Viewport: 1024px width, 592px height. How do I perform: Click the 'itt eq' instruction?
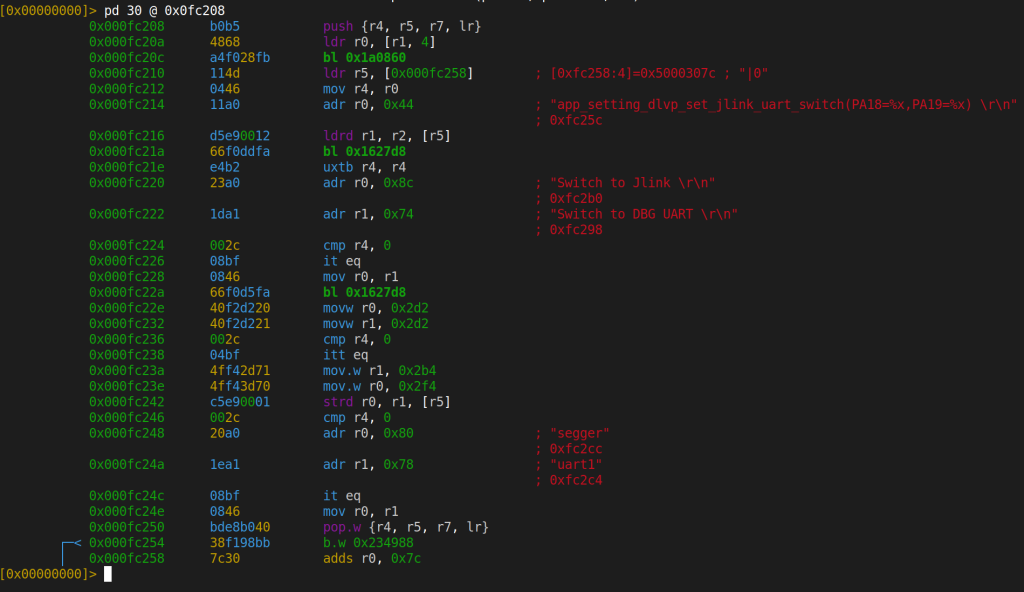[345, 354]
